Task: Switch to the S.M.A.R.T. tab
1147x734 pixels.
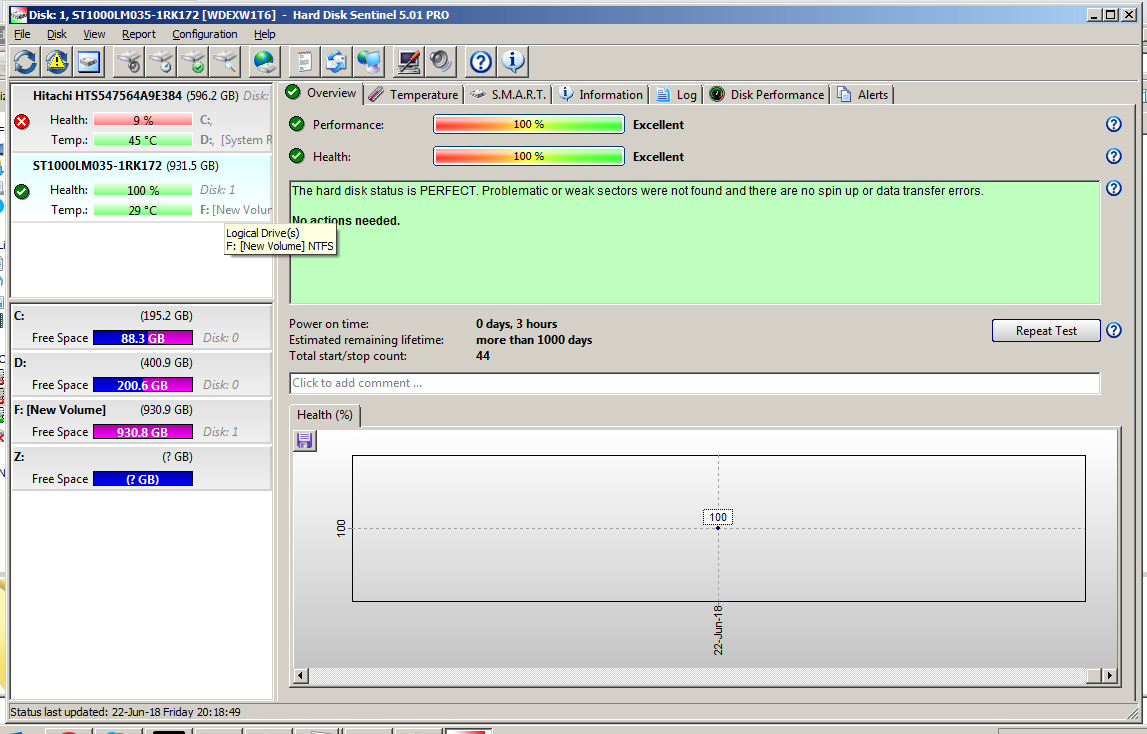Action: (508, 95)
